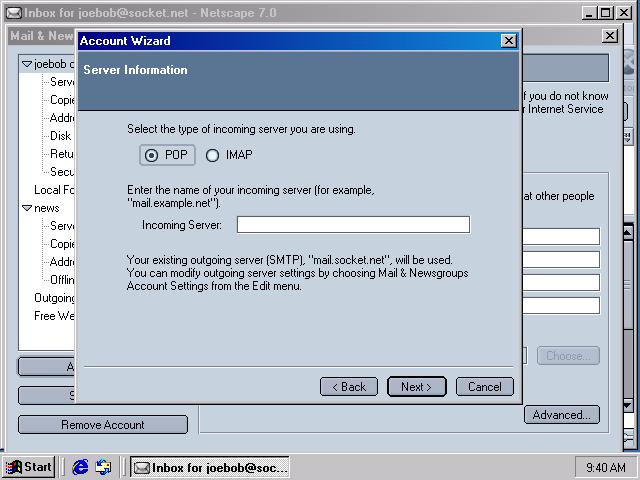The image size is (640, 480).
Task: Select Security item under joebob account
Action: [62, 172]
